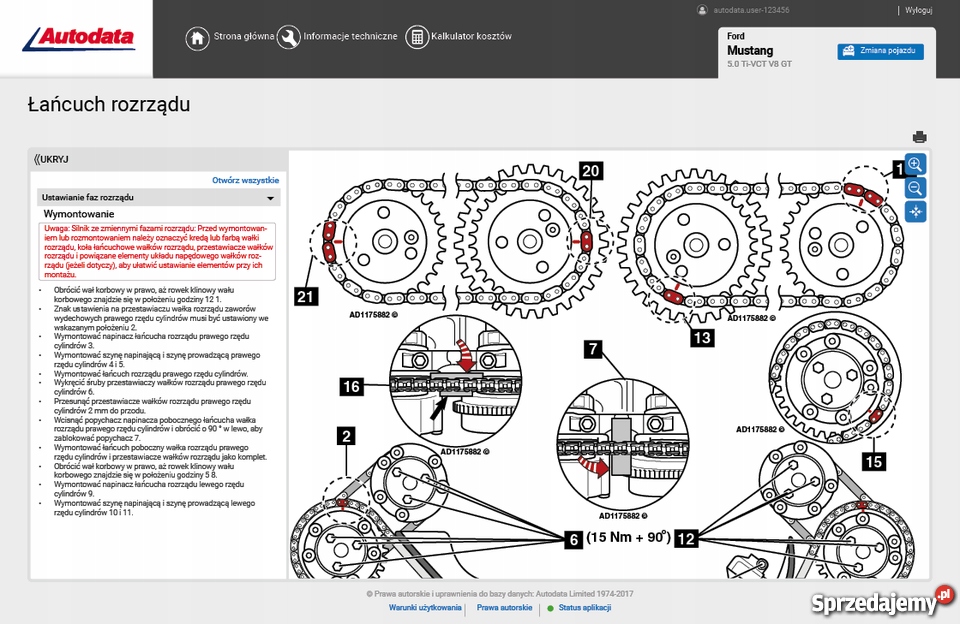
Task: Click the red Uwaga warning text box
Action: [159, 251]
